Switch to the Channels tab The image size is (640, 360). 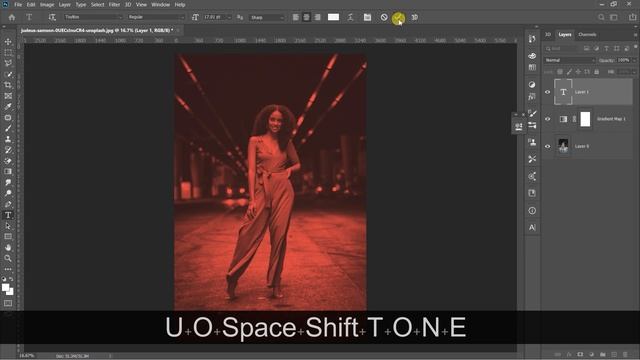click(x=587, y=35)
